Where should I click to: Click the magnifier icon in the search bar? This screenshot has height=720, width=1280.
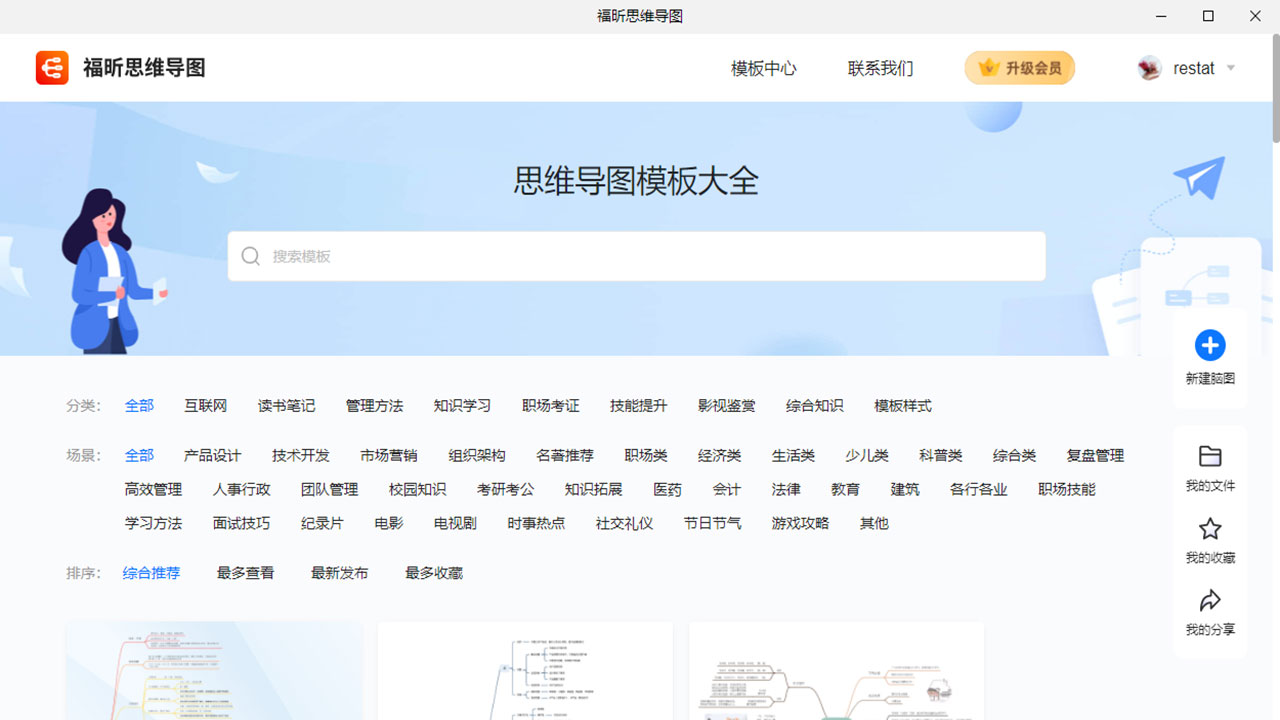tap(250, 256)
